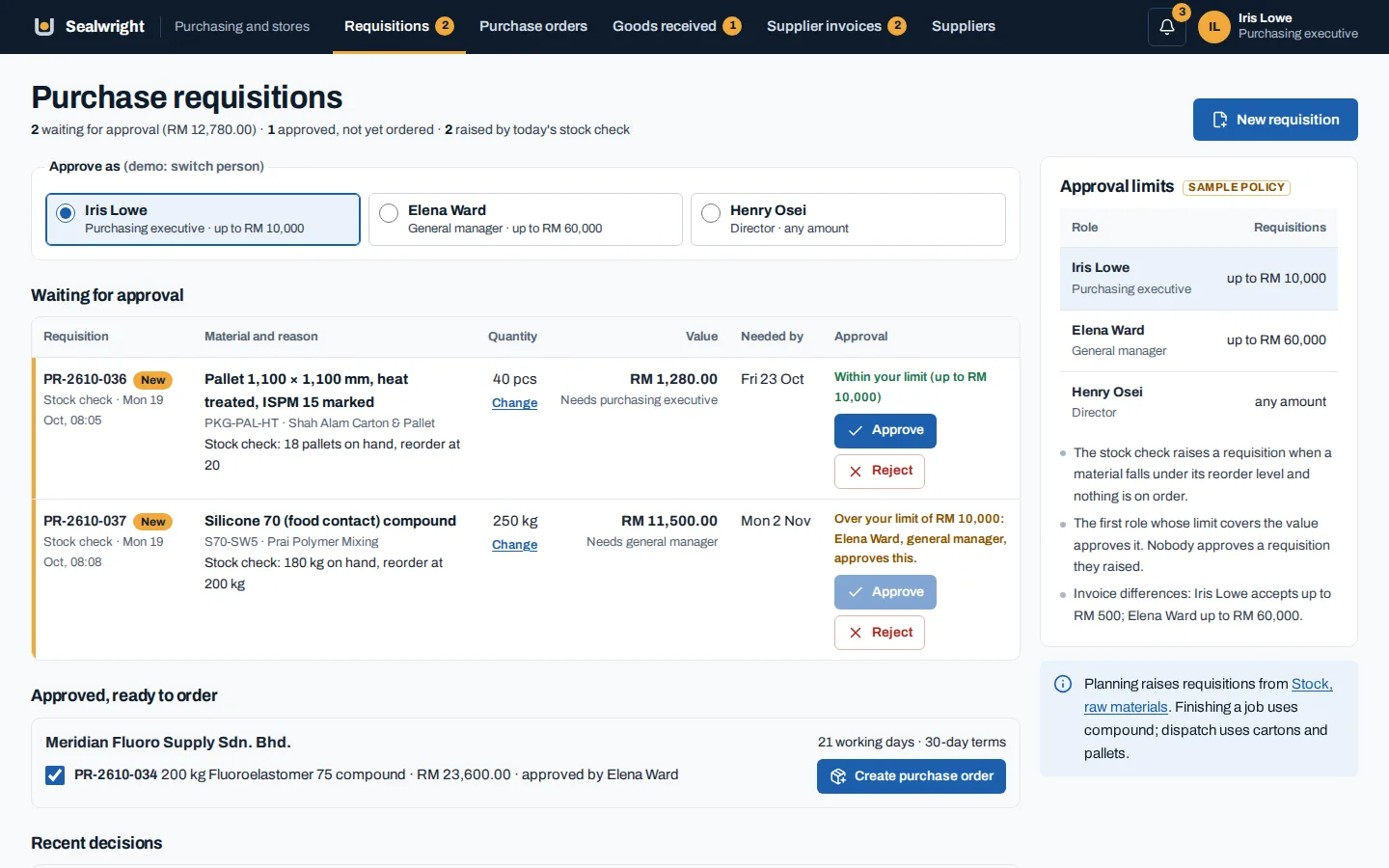Click the value RM 1,280.00

[673, 379]
